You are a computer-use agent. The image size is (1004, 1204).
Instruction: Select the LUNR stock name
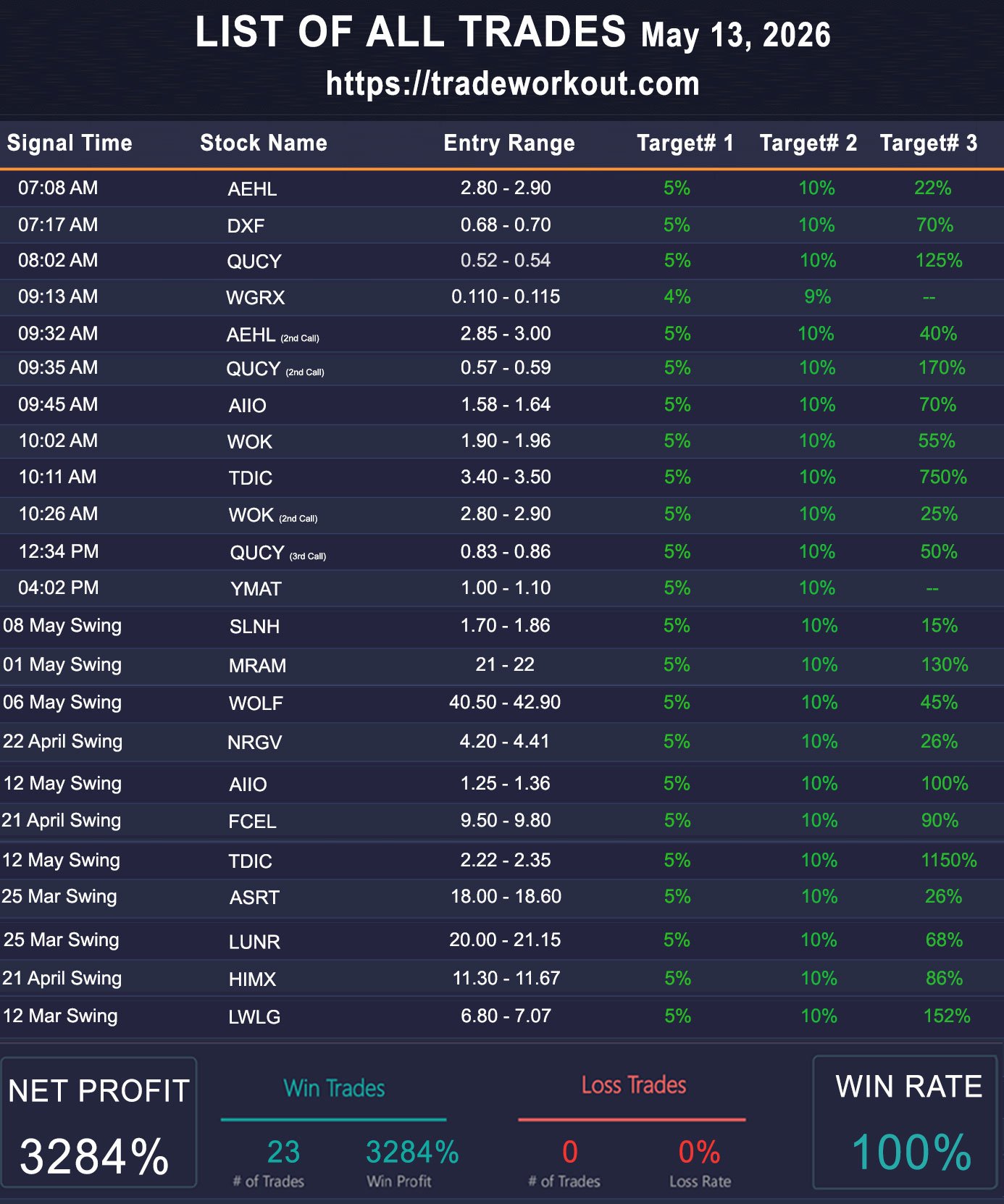[x=254, y=942]
